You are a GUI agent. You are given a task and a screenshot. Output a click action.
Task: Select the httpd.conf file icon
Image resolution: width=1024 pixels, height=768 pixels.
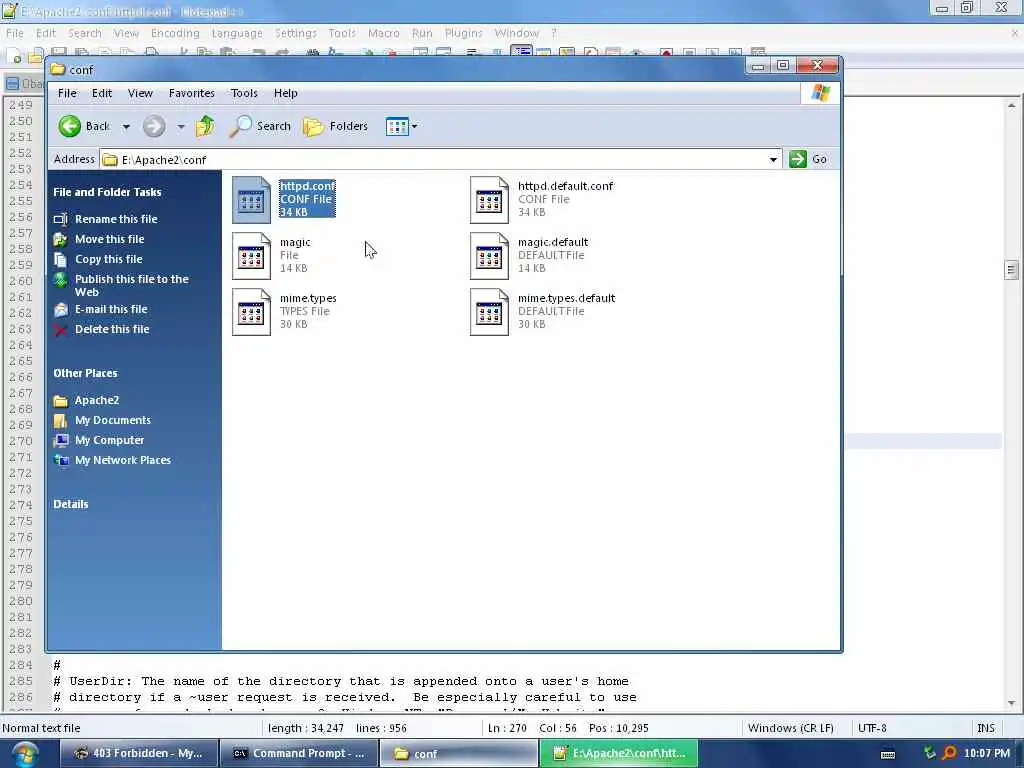tap(251, 200)
